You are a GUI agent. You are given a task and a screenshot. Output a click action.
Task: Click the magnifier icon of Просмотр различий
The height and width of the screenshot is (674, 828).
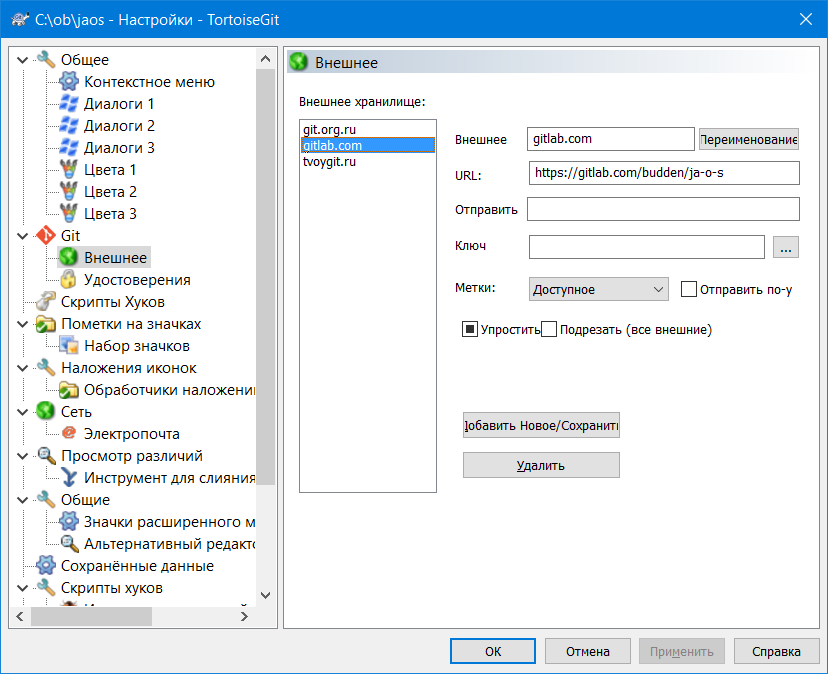pos(46,456)
